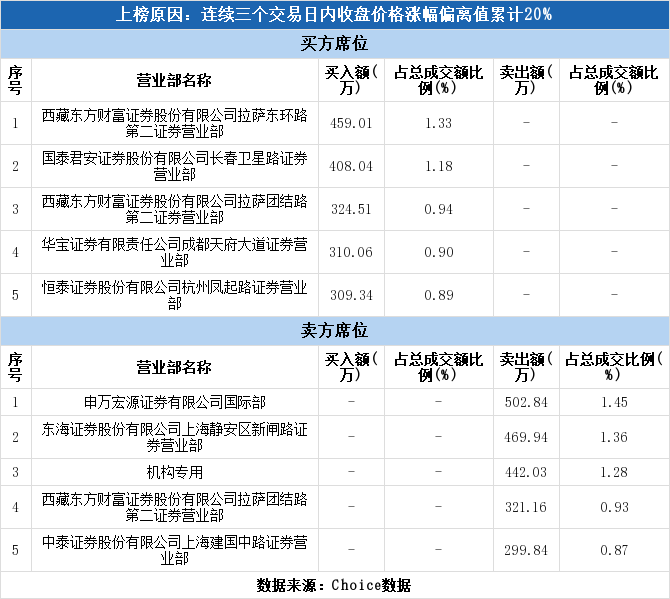Select percentage value 0.94
The height and width of the screenshot is (599, 670).
click(x=438, y=209)
